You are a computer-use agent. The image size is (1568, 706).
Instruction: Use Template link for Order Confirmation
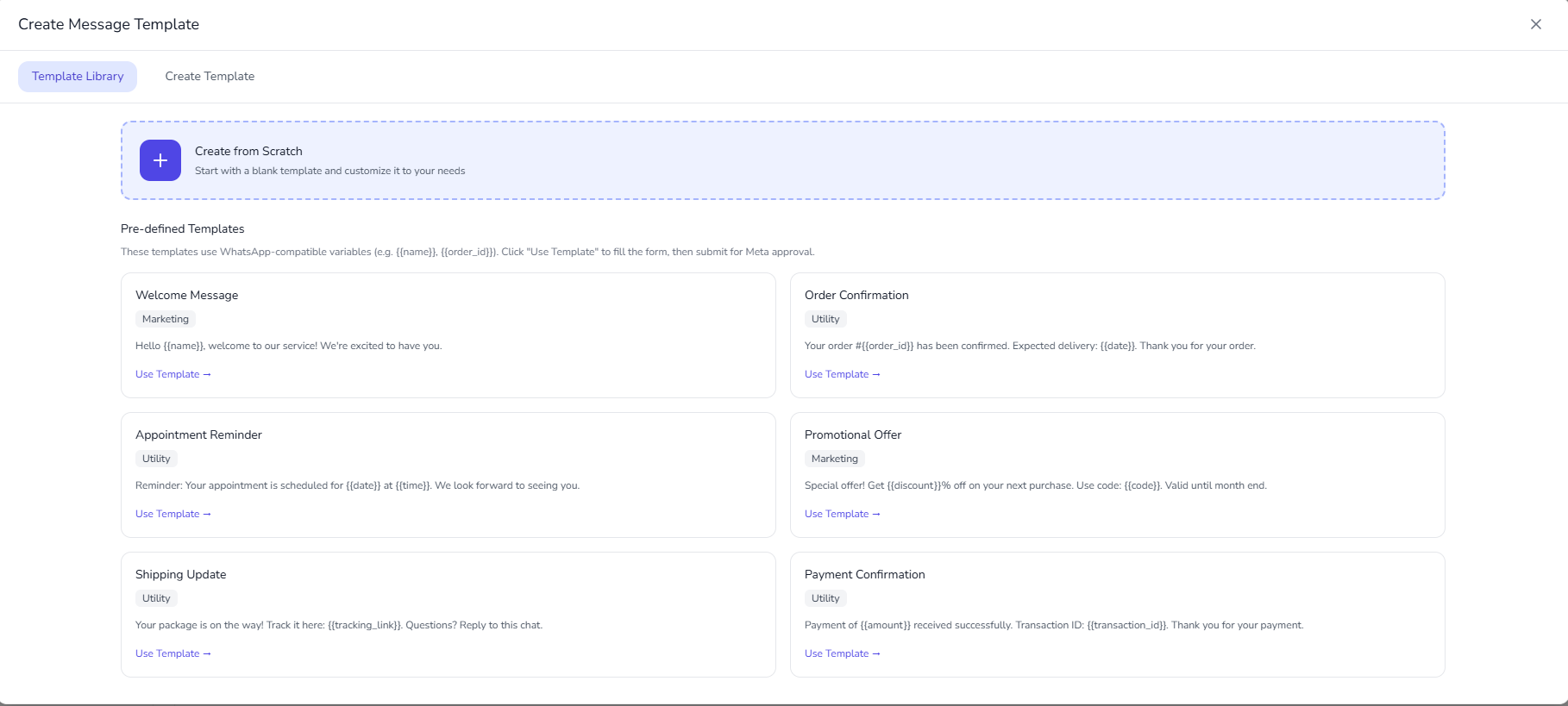(x=842, y=374)
